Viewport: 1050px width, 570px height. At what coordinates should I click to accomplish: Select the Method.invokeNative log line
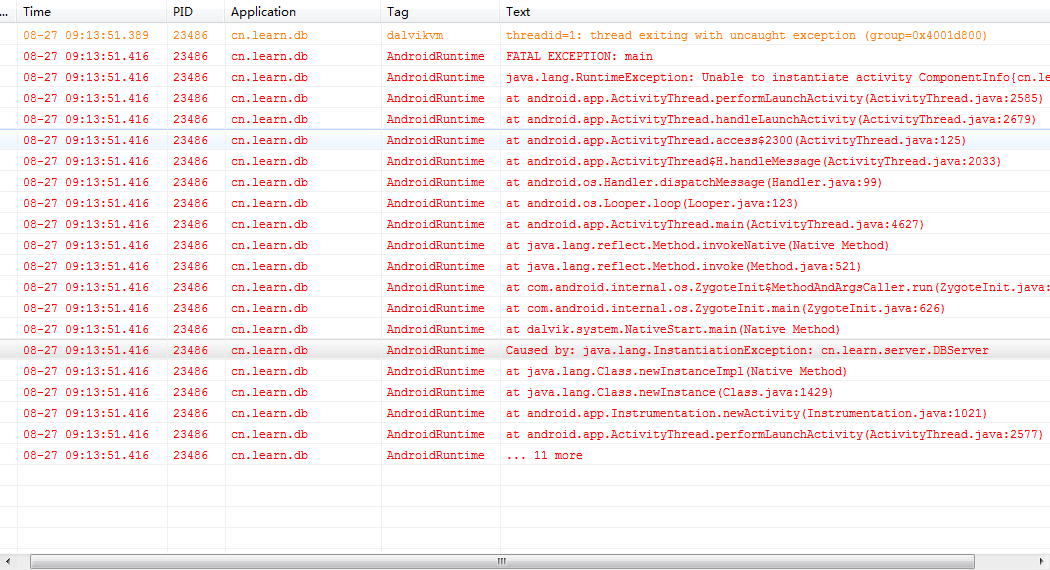(525, 245)
